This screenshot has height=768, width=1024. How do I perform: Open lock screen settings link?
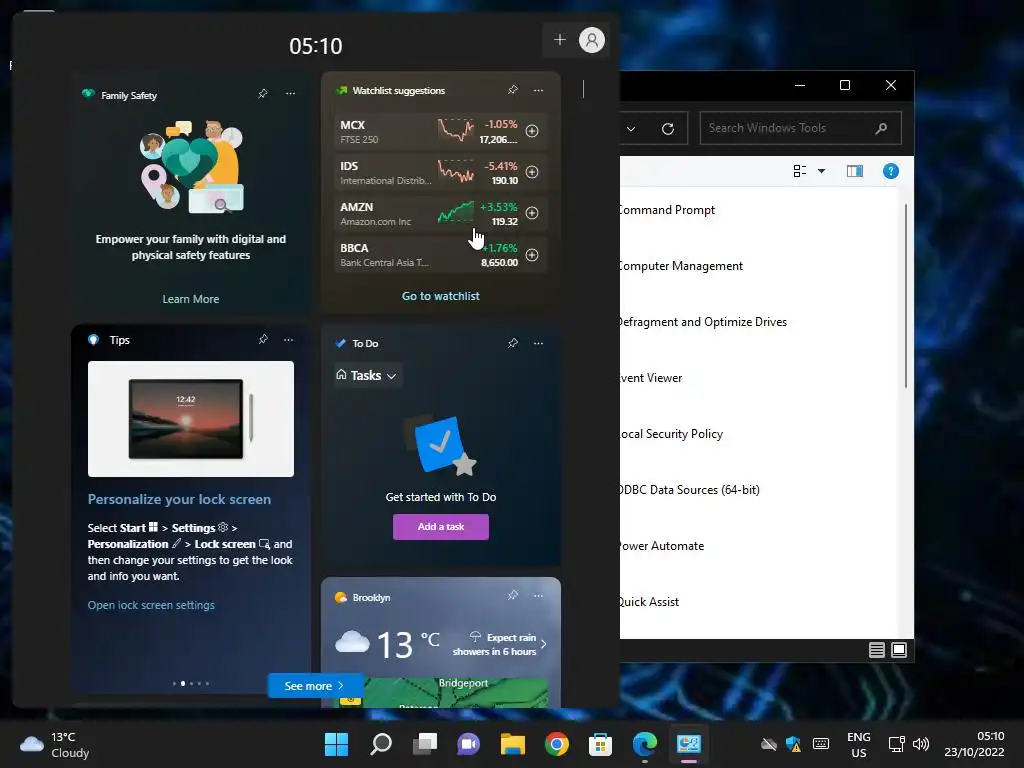[151, 605]
